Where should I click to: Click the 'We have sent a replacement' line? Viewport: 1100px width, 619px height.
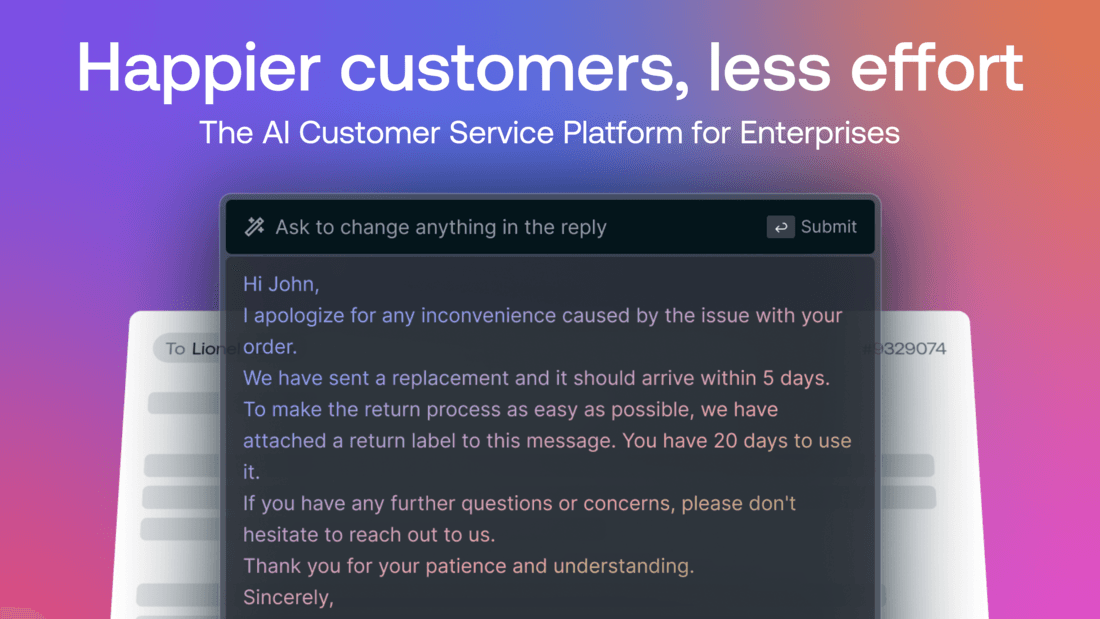(x=537, y=378)
